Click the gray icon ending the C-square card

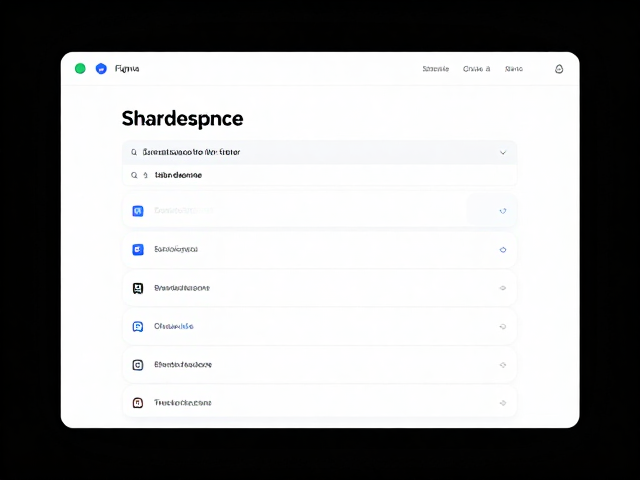503,365
